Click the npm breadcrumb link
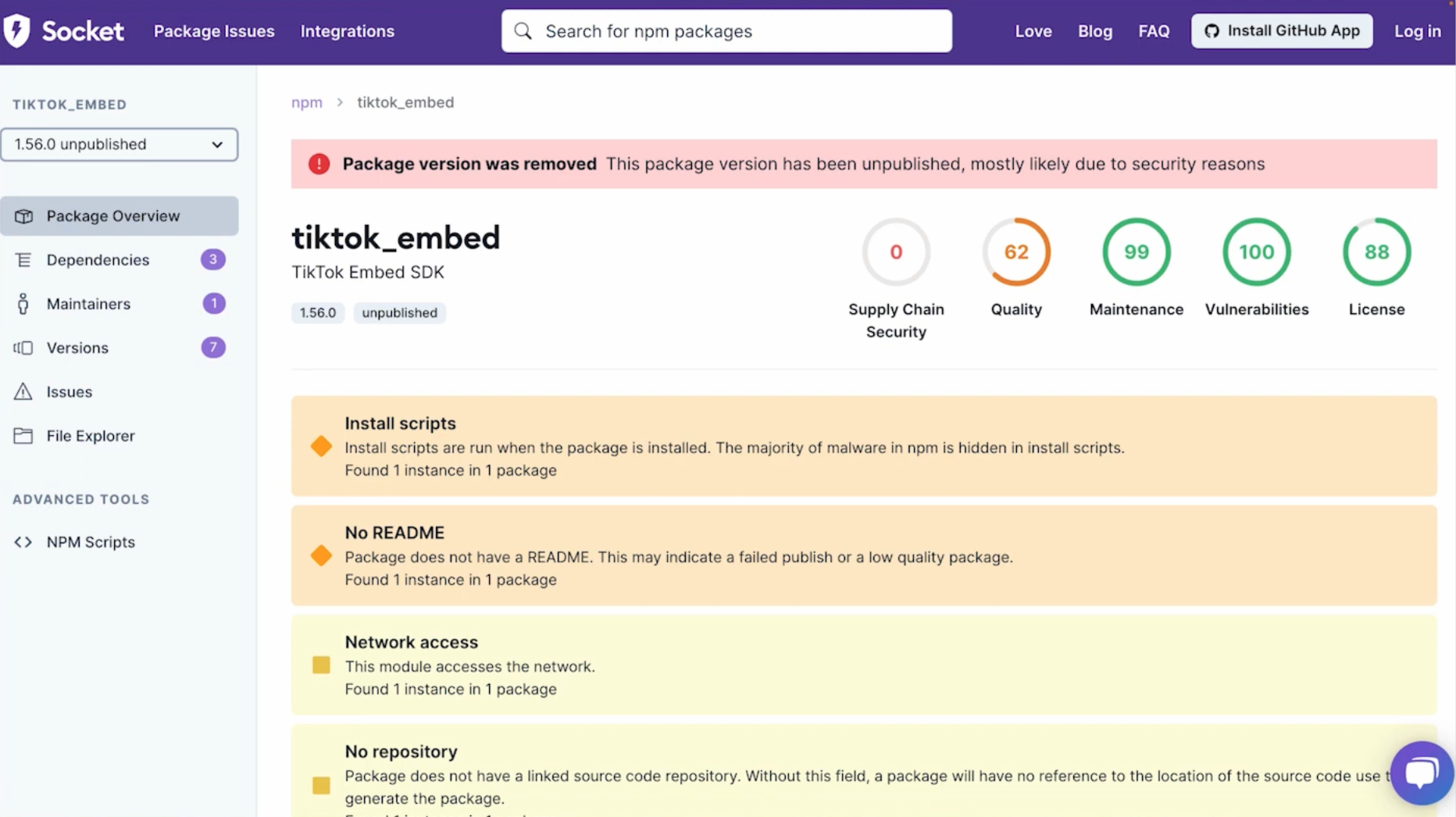The width and height of the screenshot is (1456, 817). point(307,102)
